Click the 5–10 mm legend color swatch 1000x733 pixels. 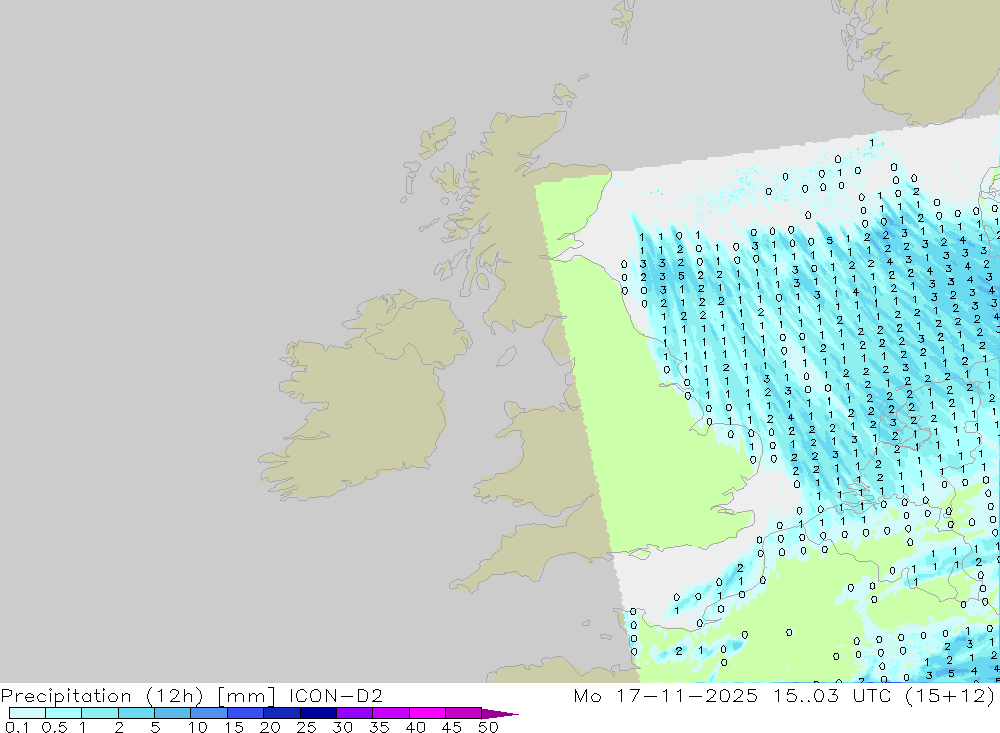tap(172, 713)
